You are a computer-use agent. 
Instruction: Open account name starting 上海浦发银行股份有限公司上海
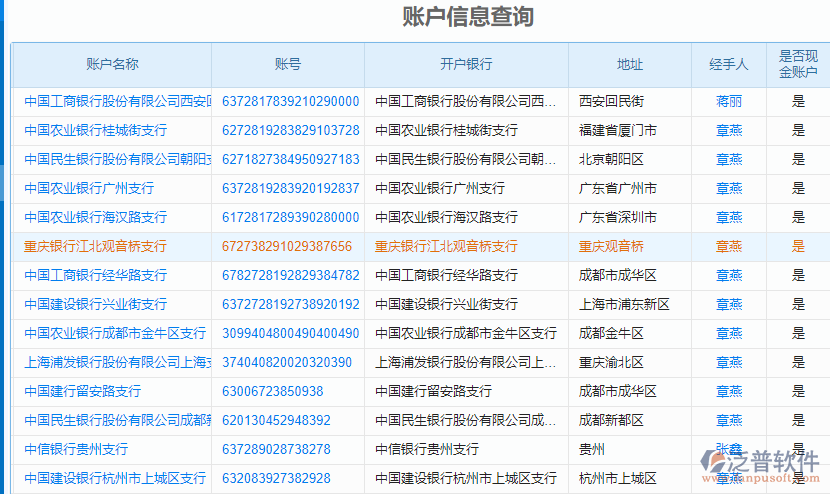(118, 363)
